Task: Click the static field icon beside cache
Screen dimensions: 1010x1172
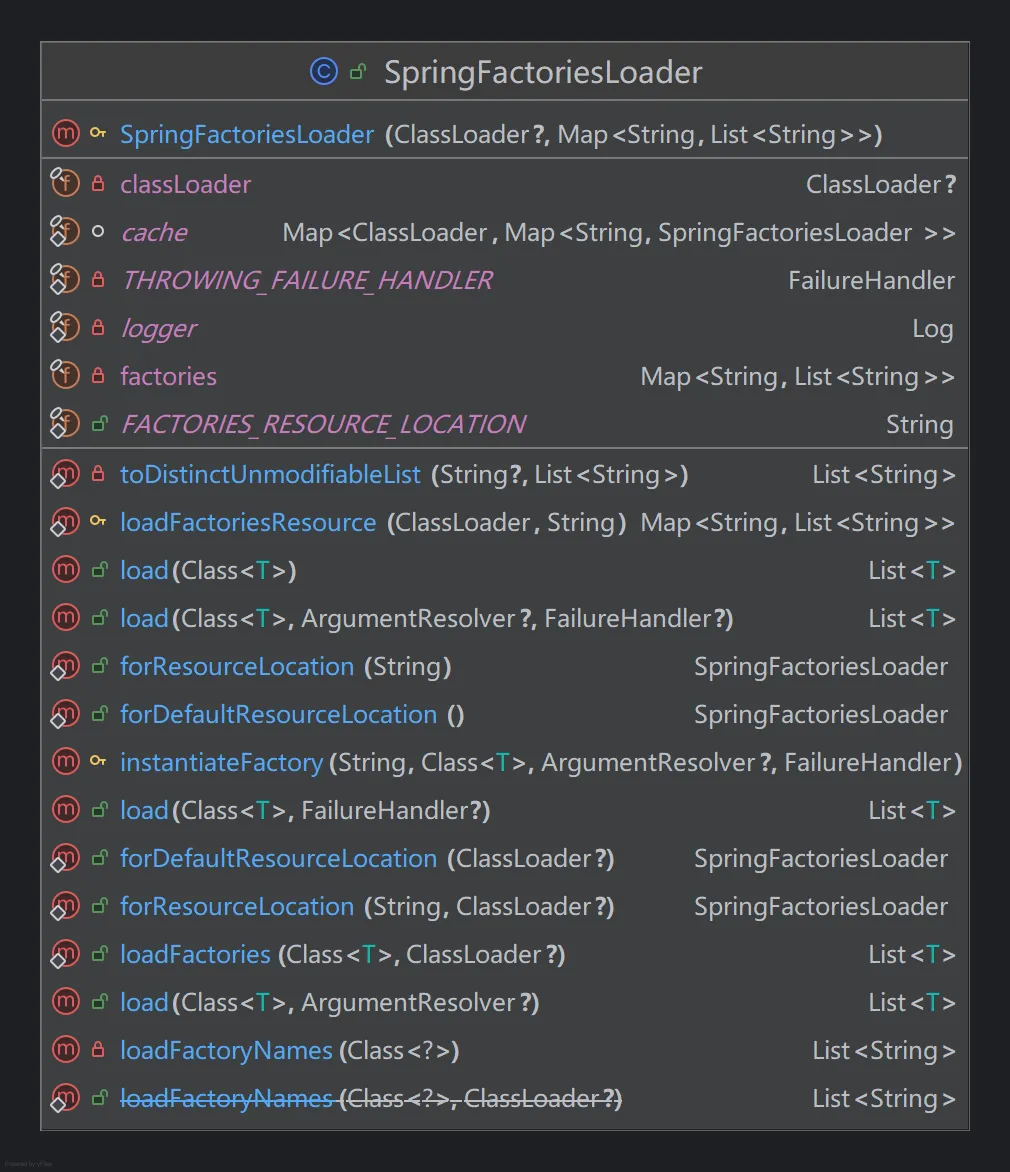Action: tap(65, 232)
